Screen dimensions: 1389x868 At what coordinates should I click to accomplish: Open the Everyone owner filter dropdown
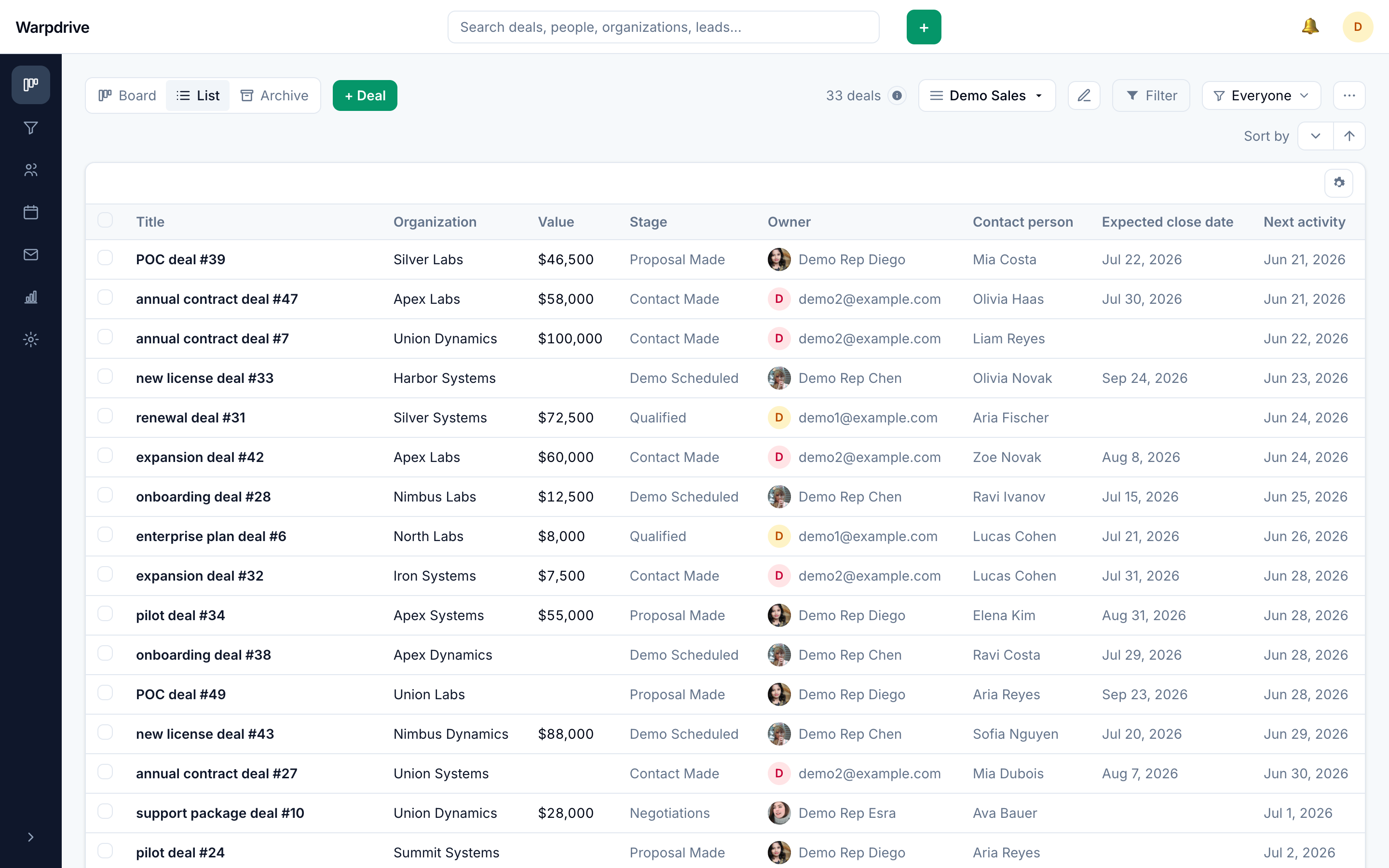tap(1261, 95)
